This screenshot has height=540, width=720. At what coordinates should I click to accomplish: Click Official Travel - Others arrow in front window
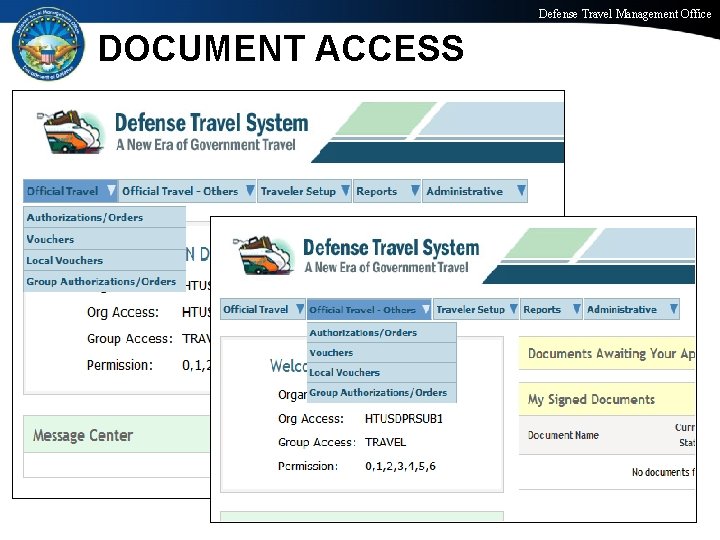coord(426,309)
